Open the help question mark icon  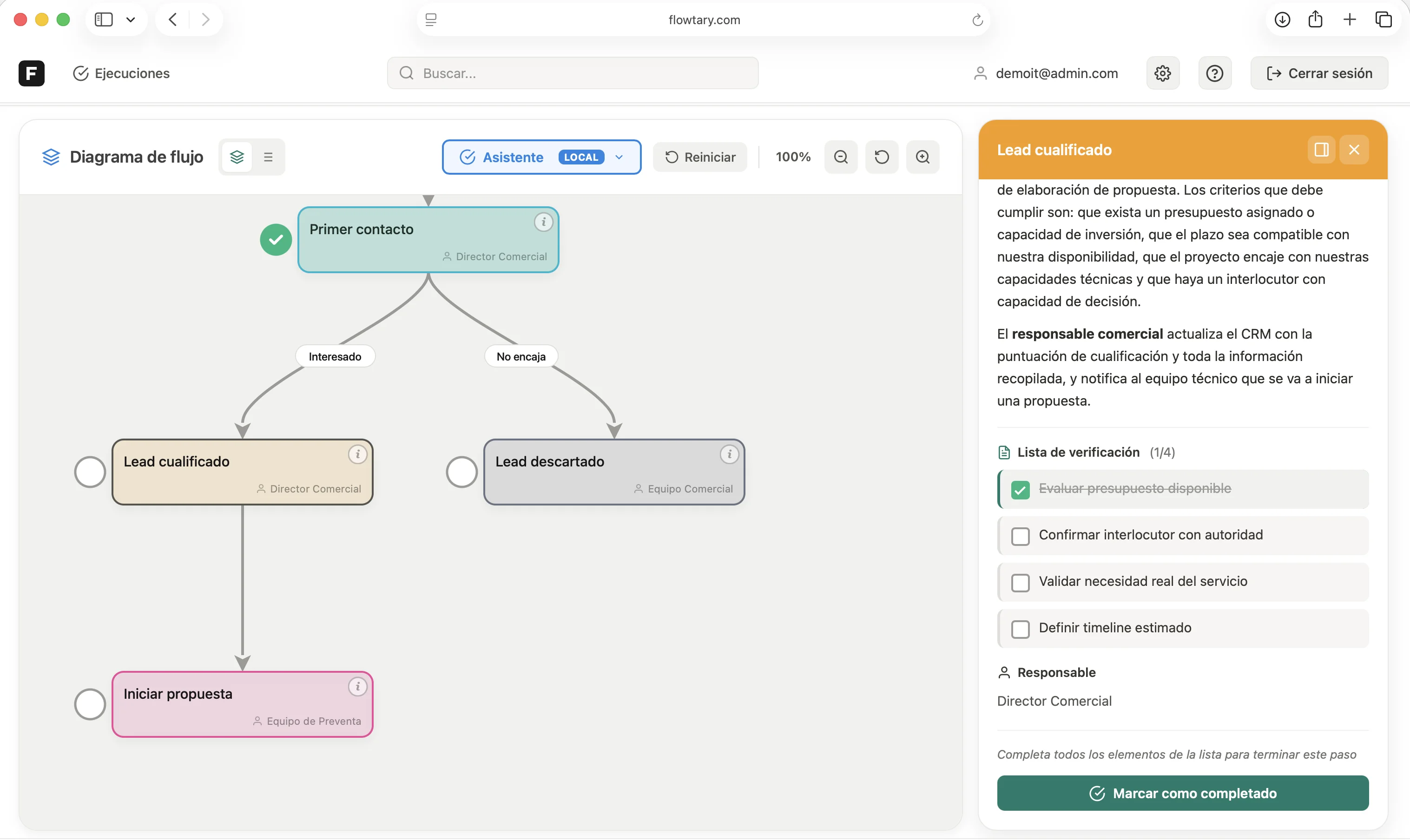[1214, 73]
